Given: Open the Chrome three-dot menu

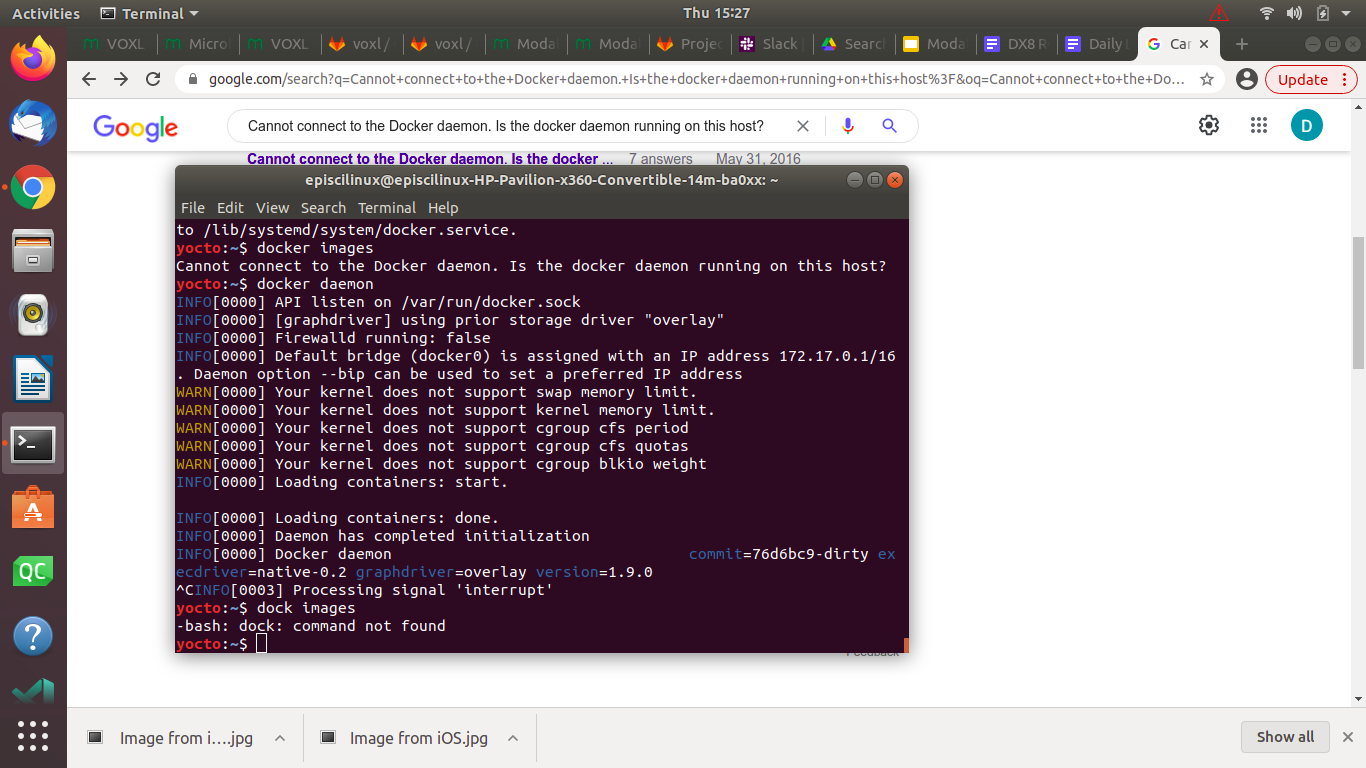Looking at the screenshot, I should [1344, 78].
